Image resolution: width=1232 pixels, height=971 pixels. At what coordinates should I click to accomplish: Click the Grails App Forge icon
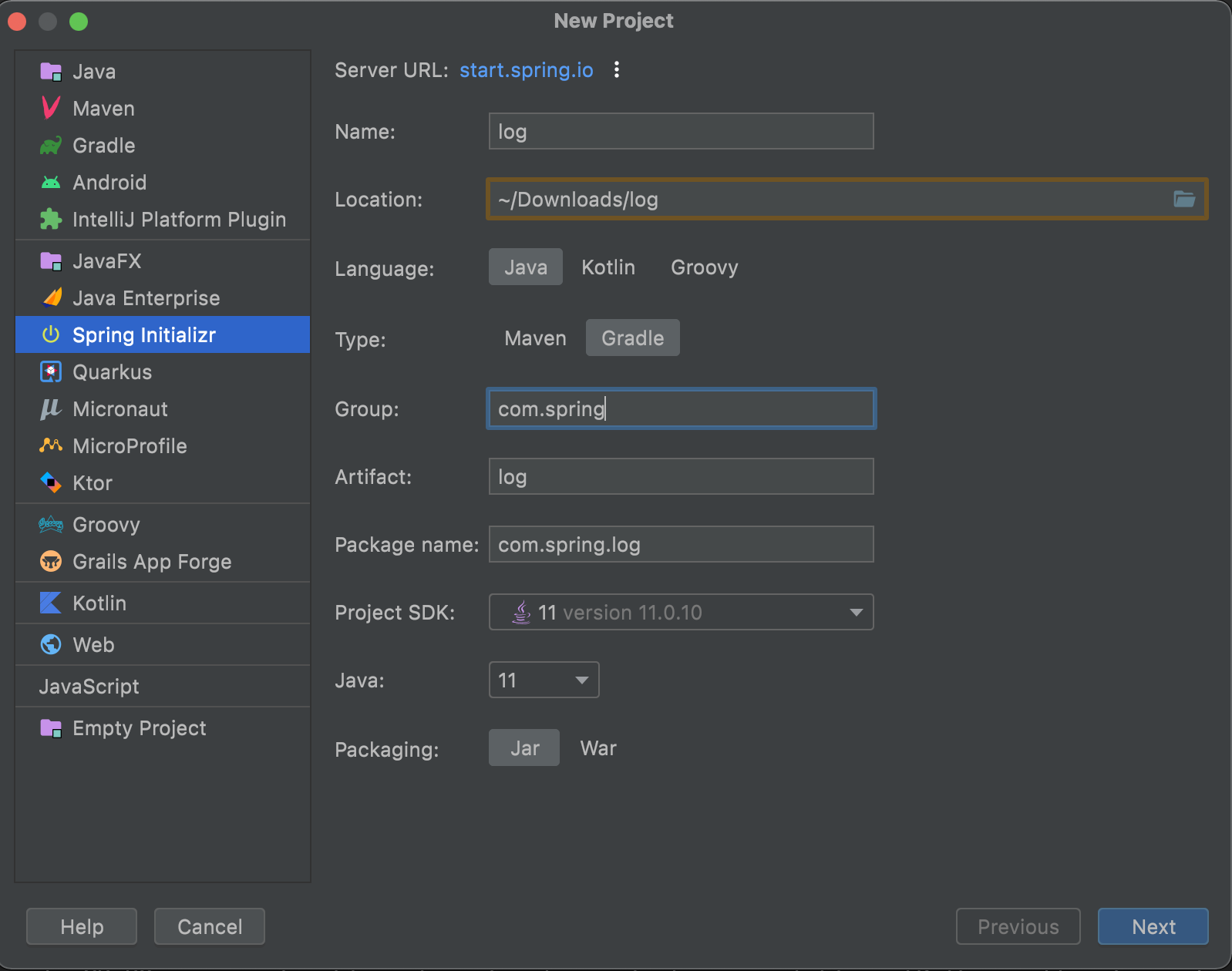(51, 562)
